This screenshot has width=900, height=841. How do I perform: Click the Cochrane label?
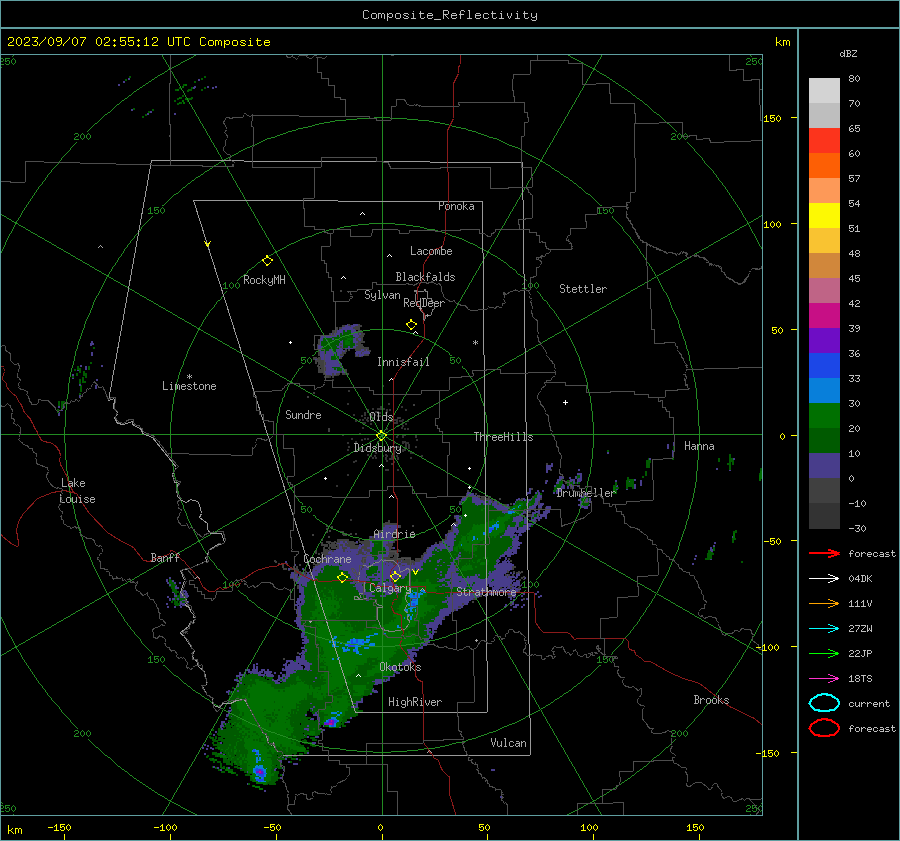(x=327, y=559)
